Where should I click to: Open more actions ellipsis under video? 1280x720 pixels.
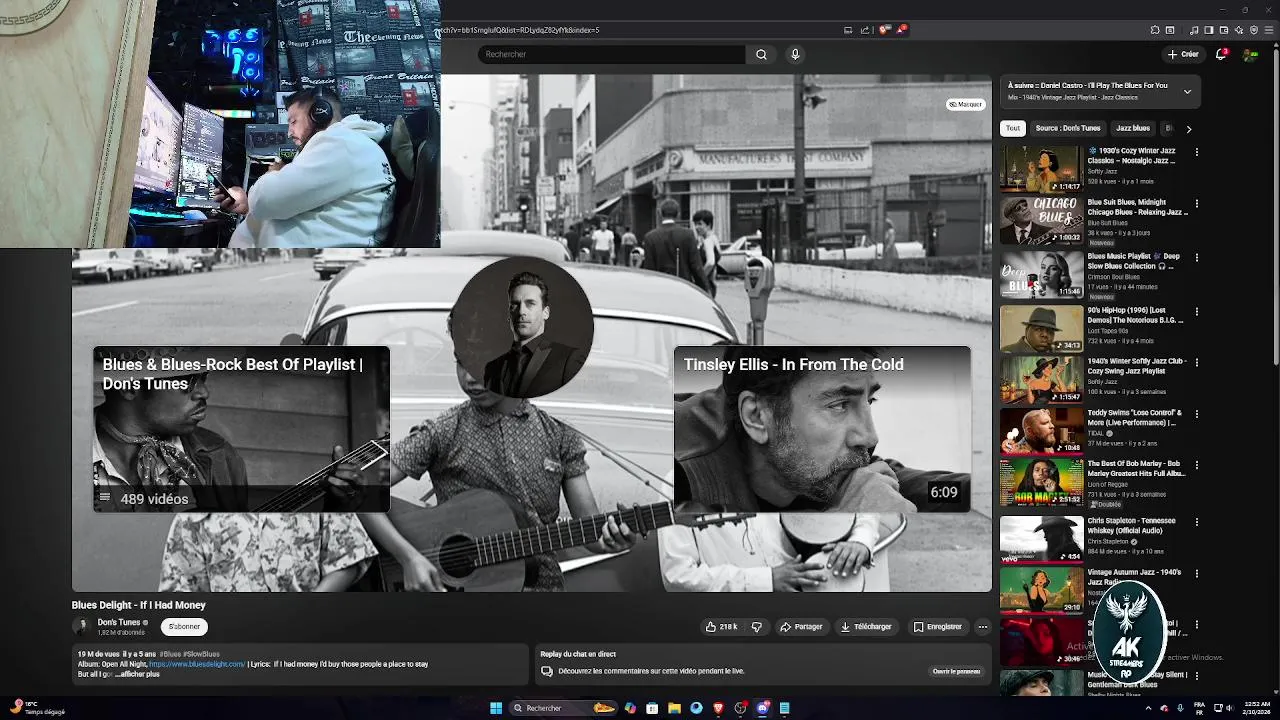(x=982, y=627)
